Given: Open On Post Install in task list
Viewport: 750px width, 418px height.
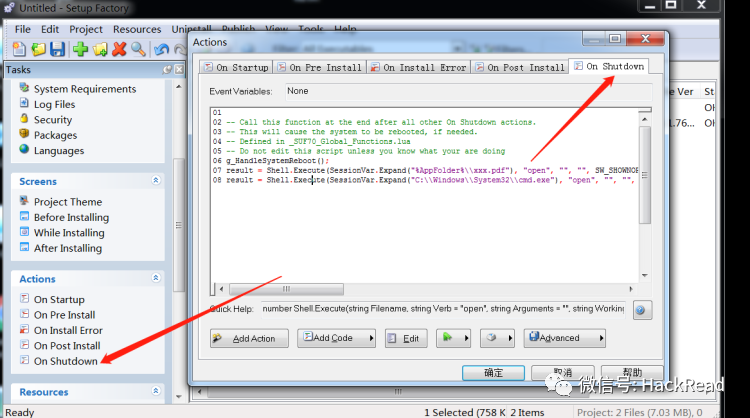Looking at the screenshot, I should (67, 345).
